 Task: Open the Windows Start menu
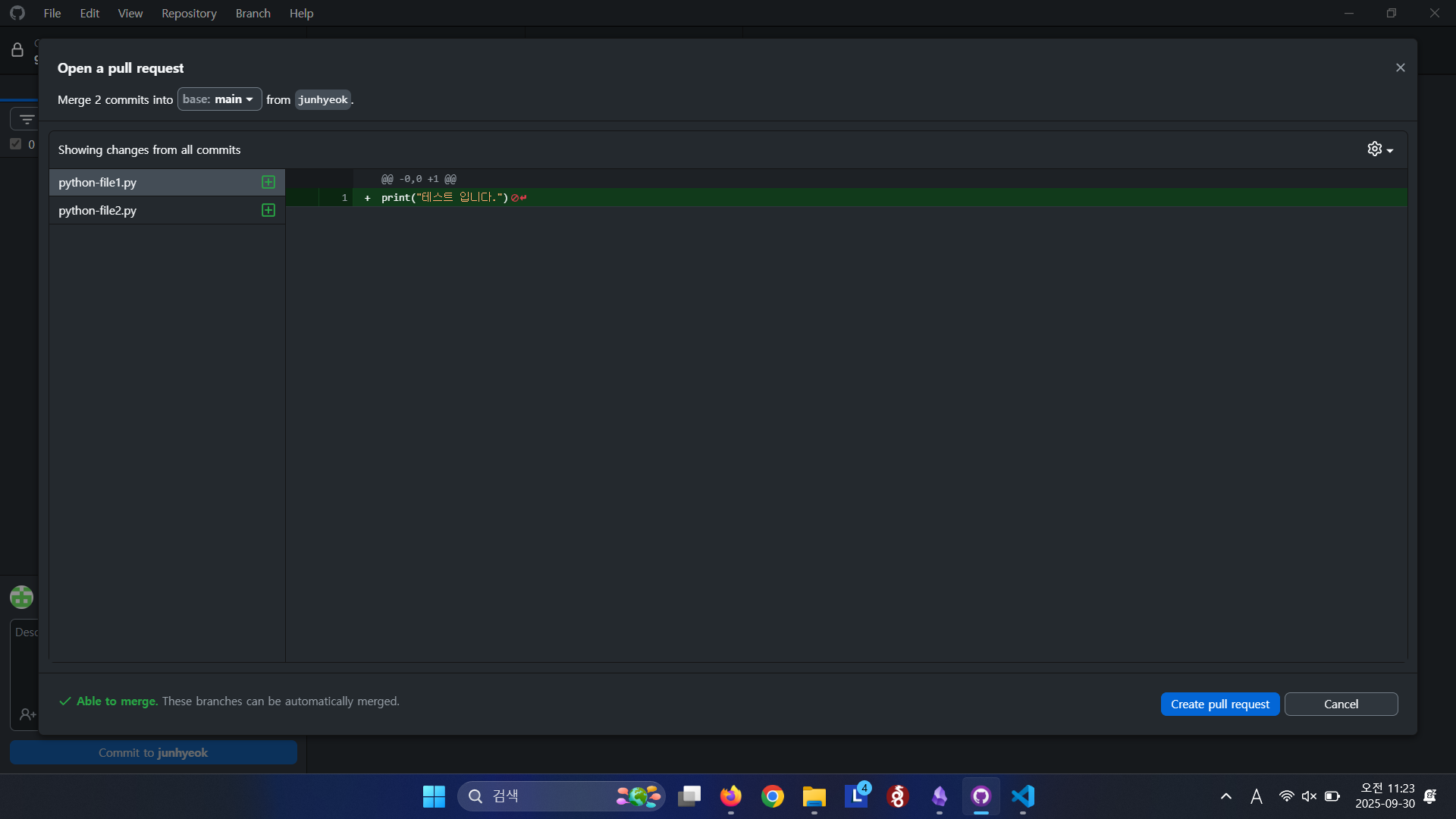pyautogui.click(x=434, y=796)
